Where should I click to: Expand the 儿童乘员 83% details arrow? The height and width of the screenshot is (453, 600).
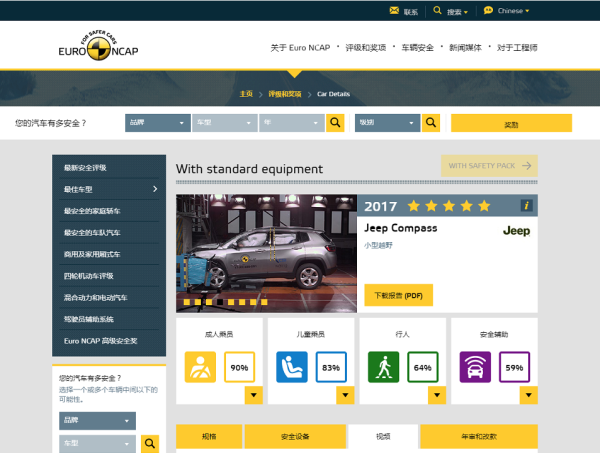pyautogui.click(x=345, y=395)
